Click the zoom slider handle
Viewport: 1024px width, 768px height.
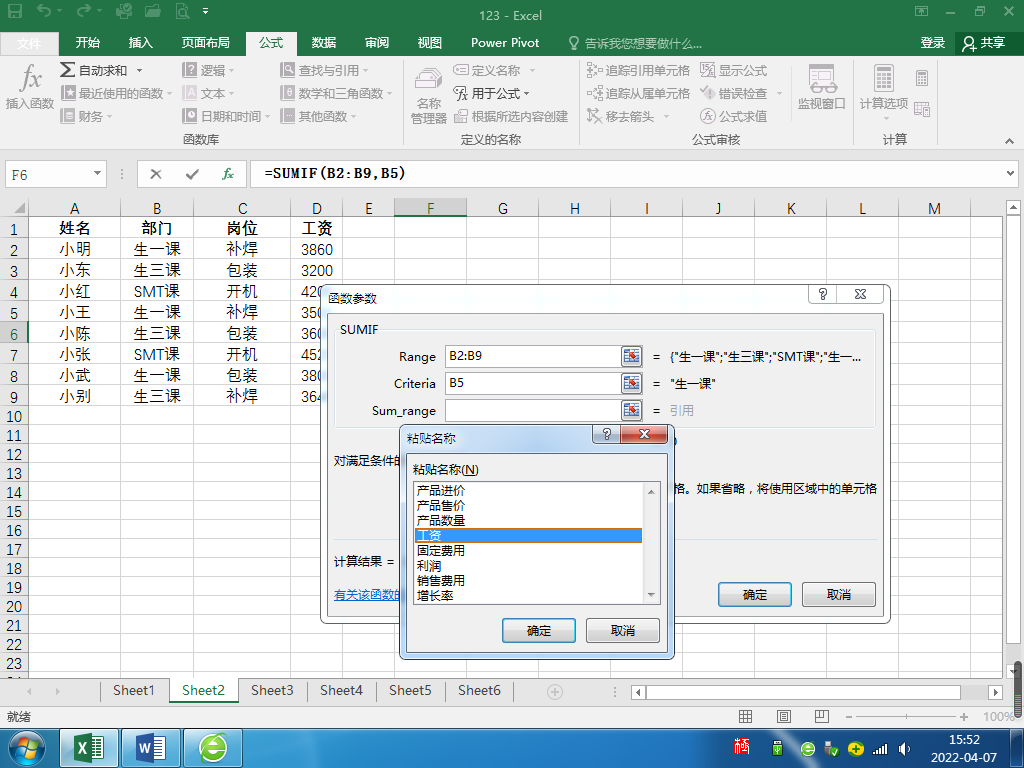point(906,717)
